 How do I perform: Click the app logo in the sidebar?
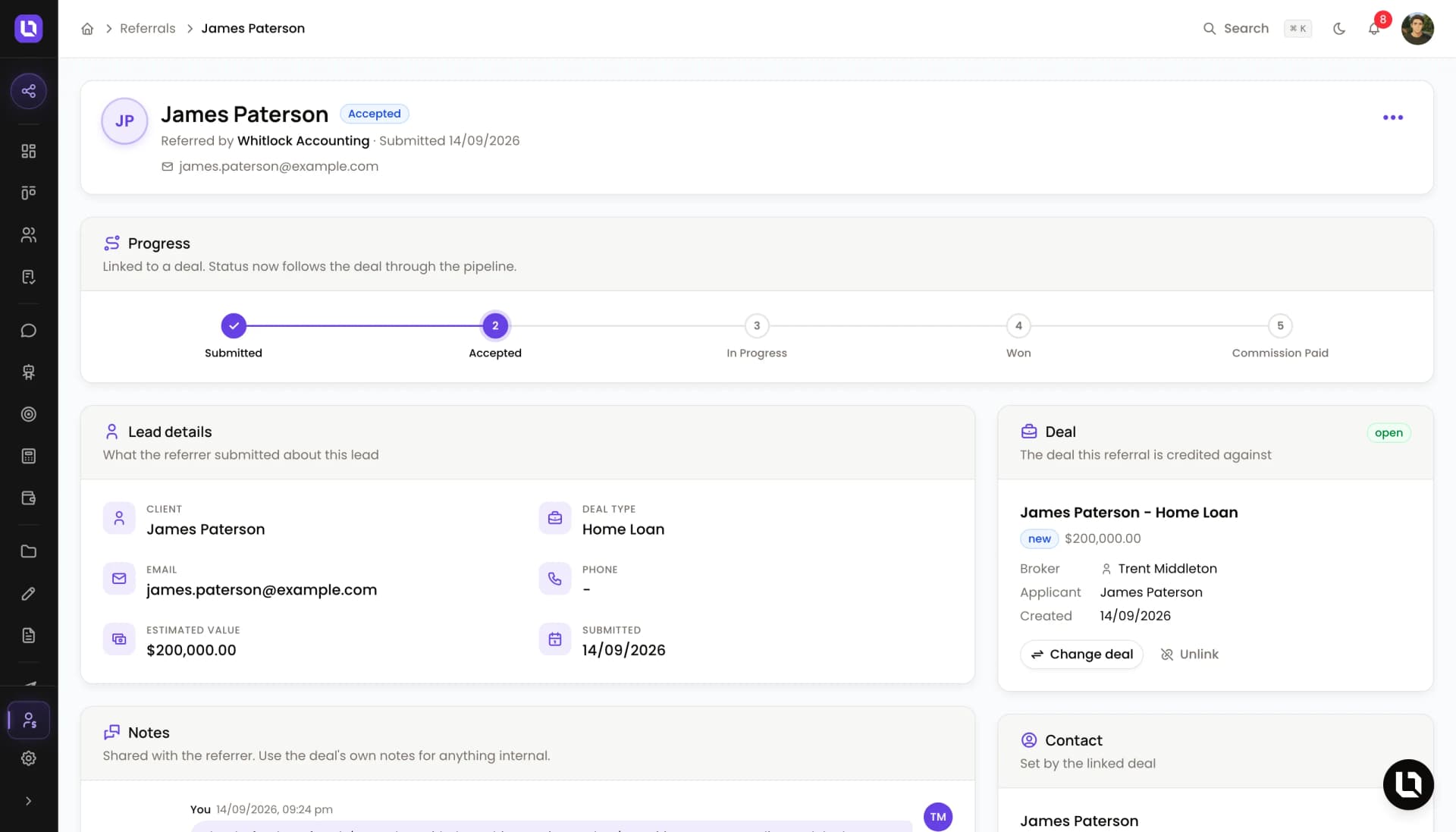pyautogui.click(x=29, y=28)
